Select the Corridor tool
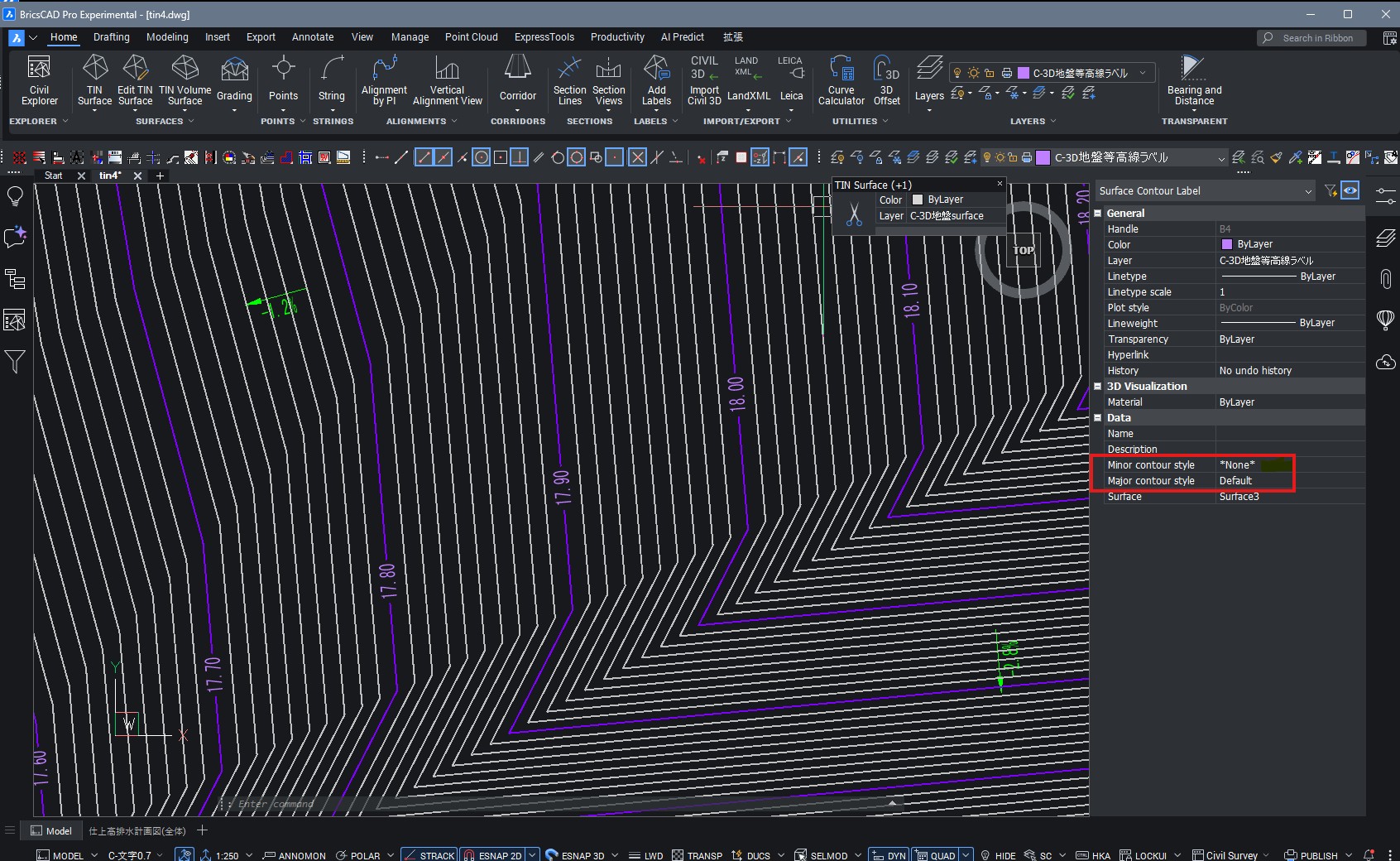This screenshot has height=861, width=1400. tap(518, 80)
